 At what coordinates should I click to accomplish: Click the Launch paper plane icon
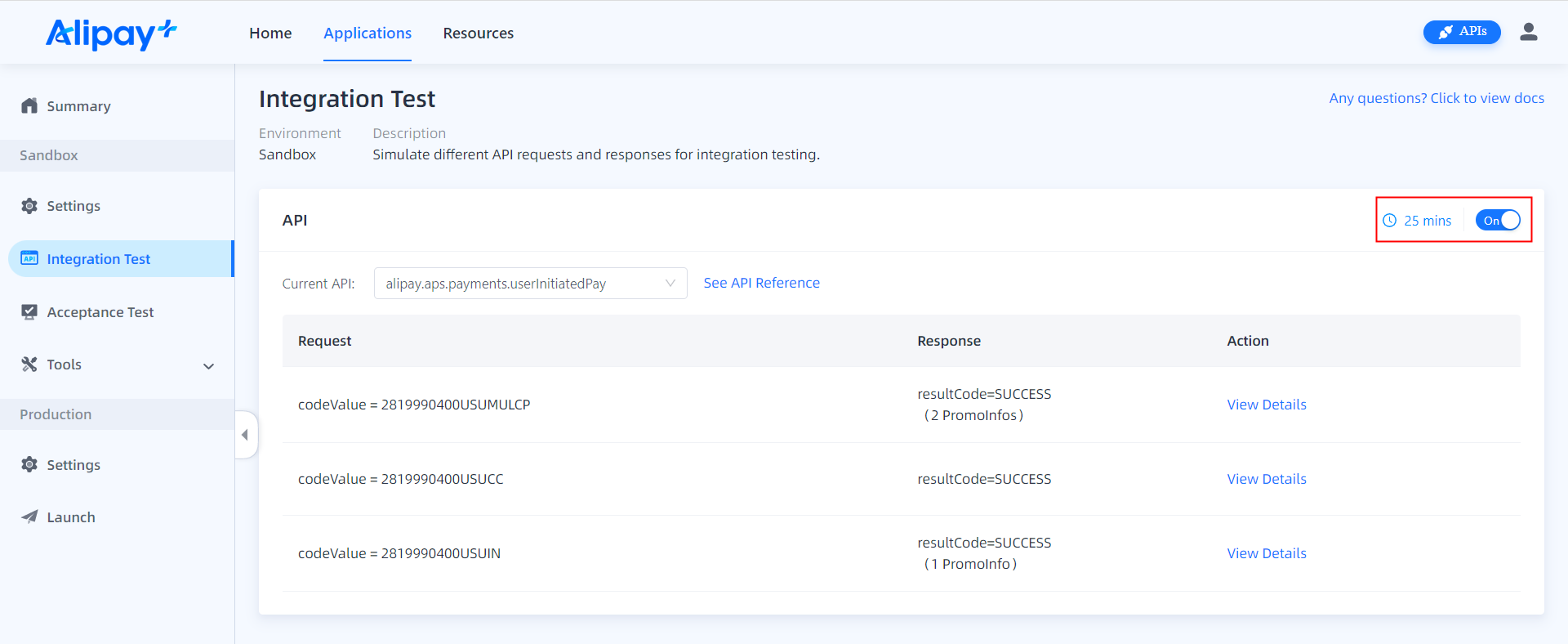29,517
